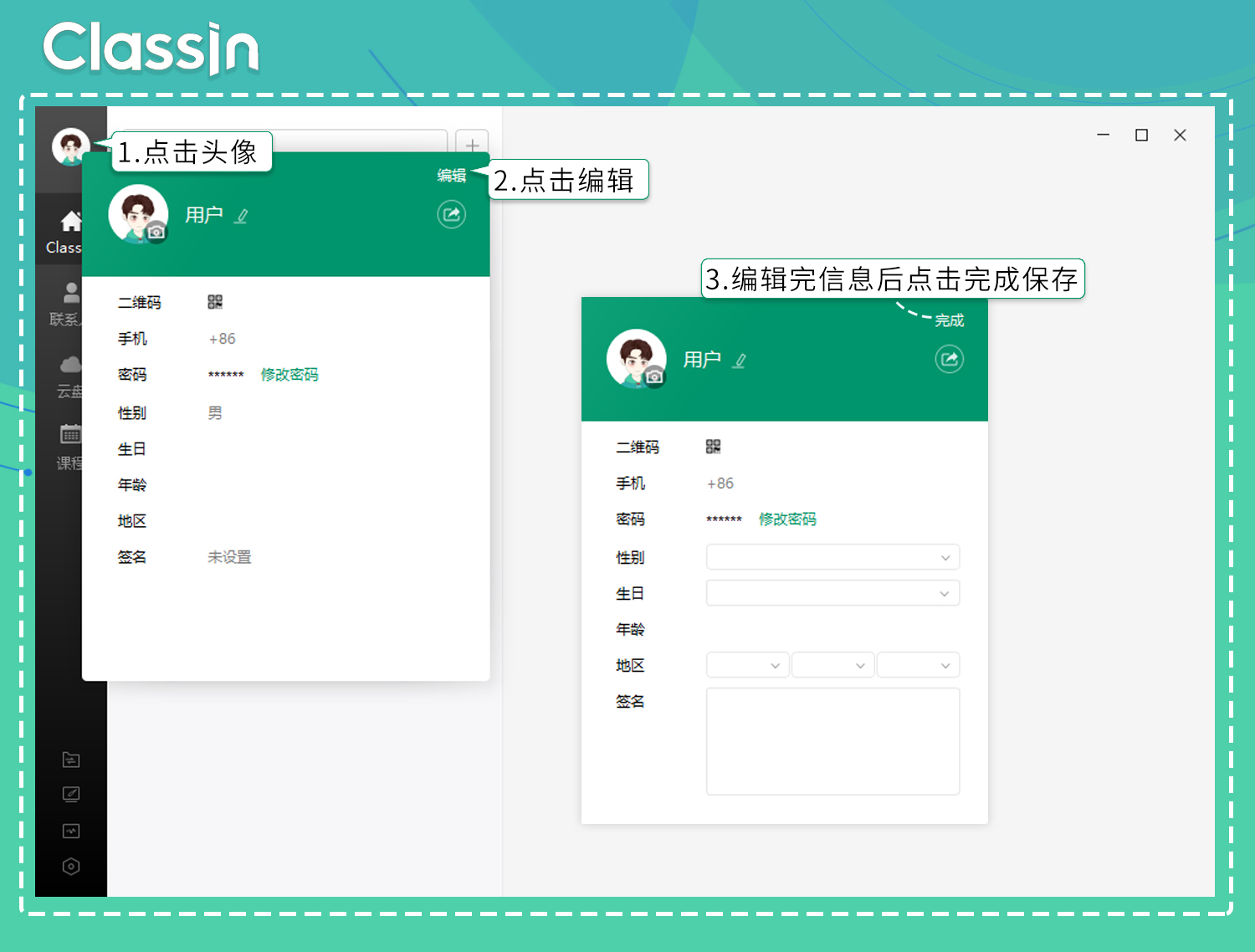
Task: Click 编辑 in the left profile card
Action: (x=452, y=176)
